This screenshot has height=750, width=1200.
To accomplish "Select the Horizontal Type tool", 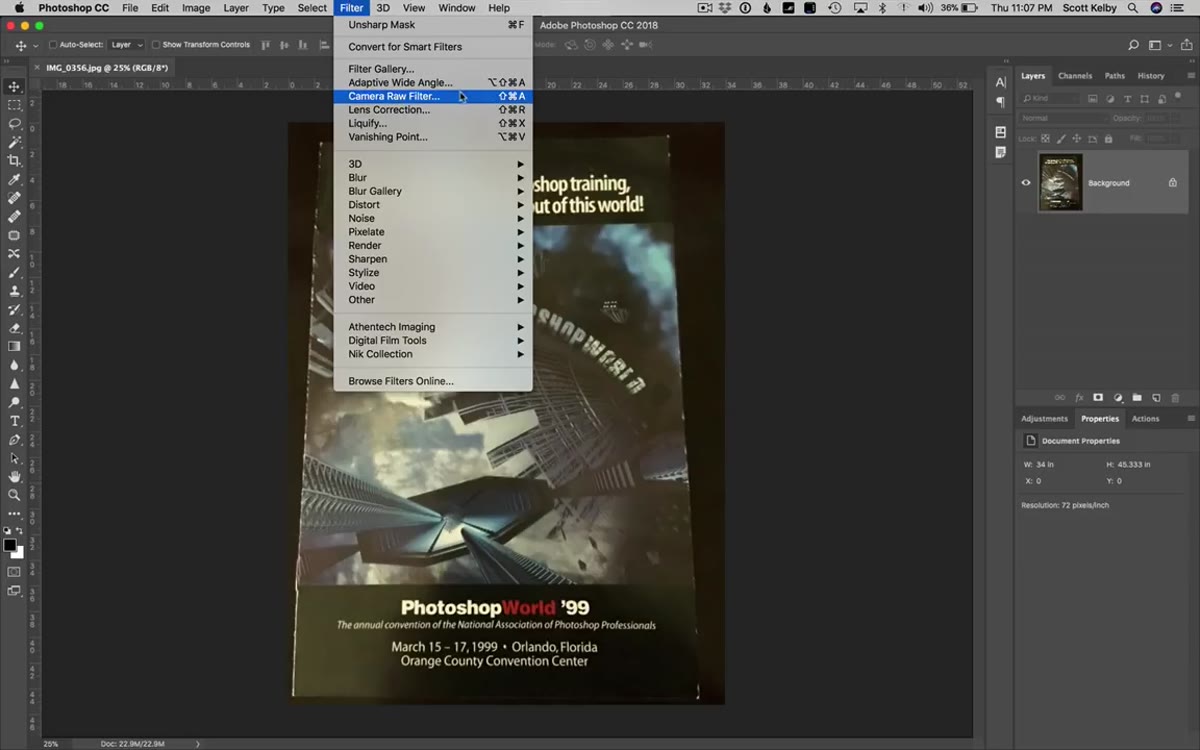I will point(14,421).
